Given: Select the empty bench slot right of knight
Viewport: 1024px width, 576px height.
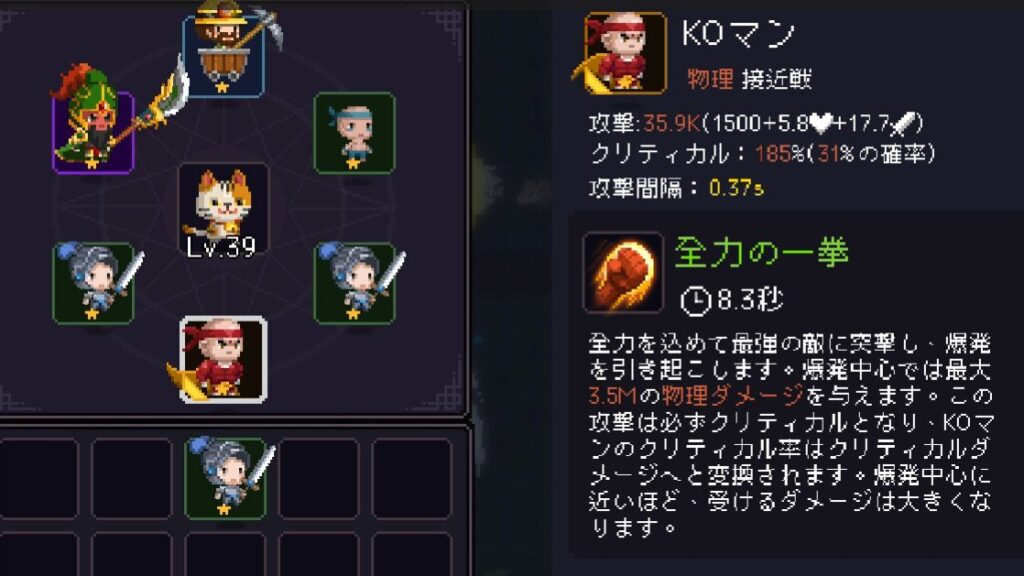Looking at the screenshot, I should [x=319, y=478].
